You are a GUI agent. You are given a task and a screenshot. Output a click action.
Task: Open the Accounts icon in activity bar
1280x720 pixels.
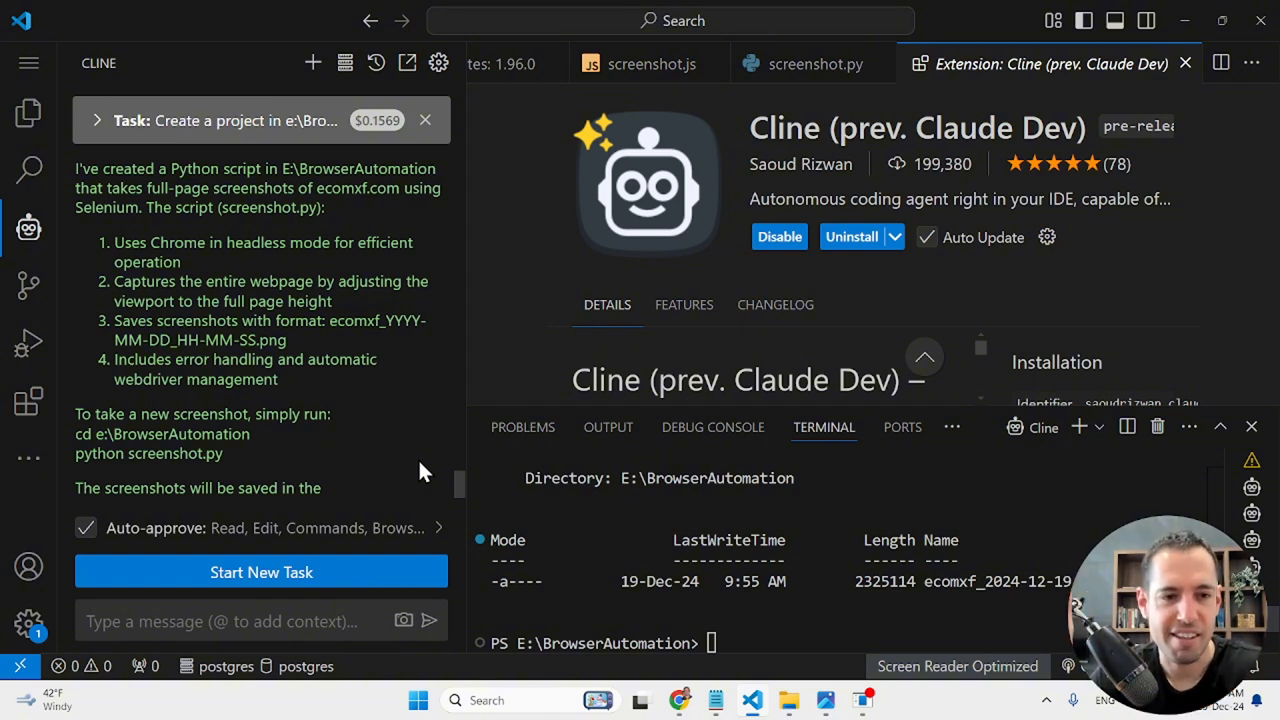[28, 567]
